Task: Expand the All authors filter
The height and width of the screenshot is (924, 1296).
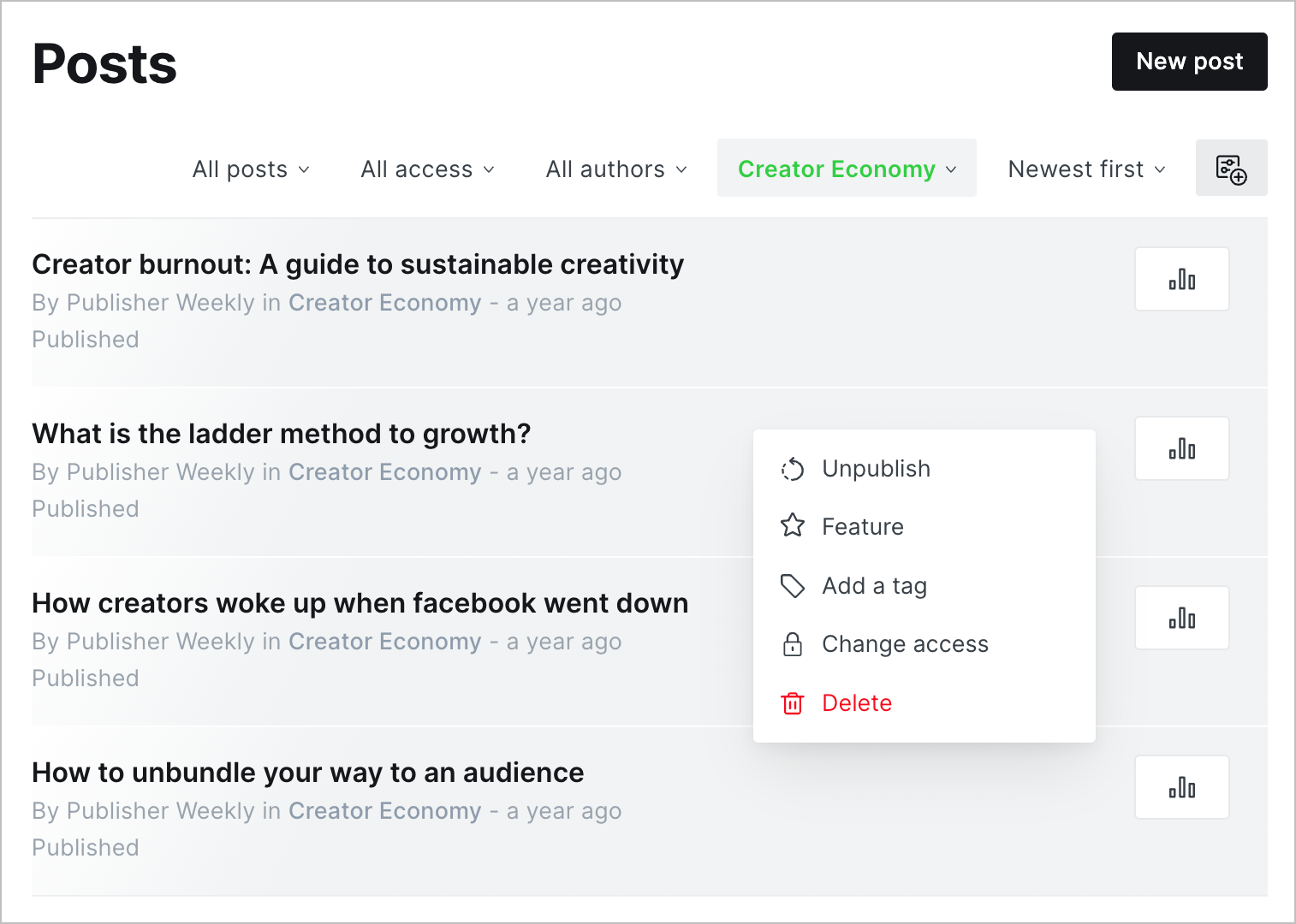Action: click(616, 169)
